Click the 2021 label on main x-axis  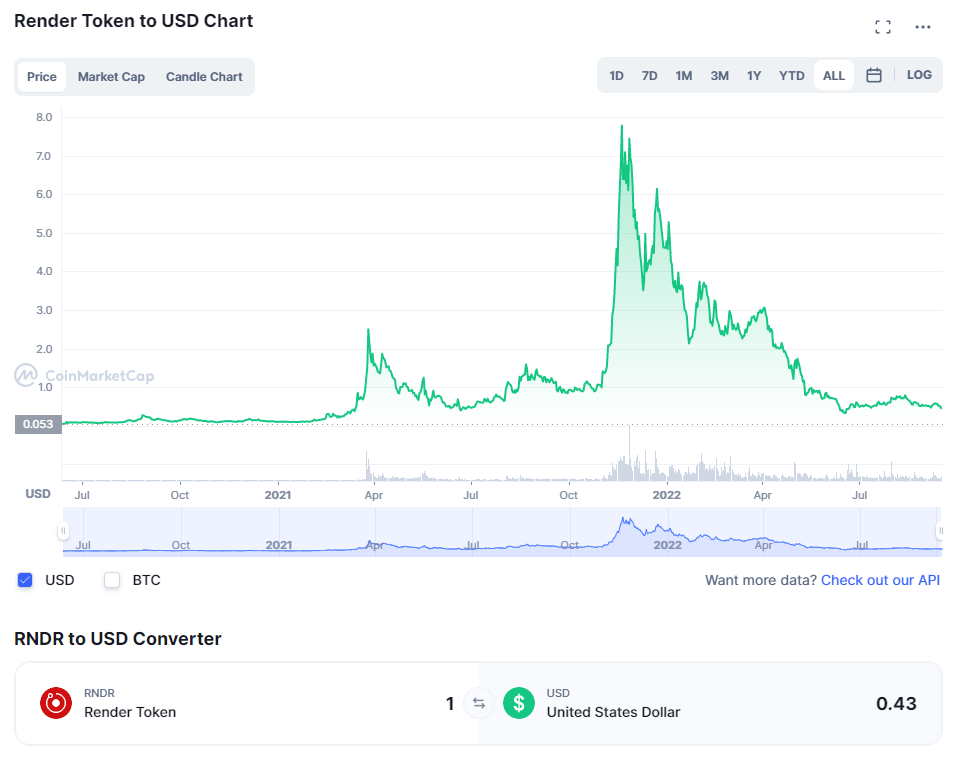[x=278, y=495]
